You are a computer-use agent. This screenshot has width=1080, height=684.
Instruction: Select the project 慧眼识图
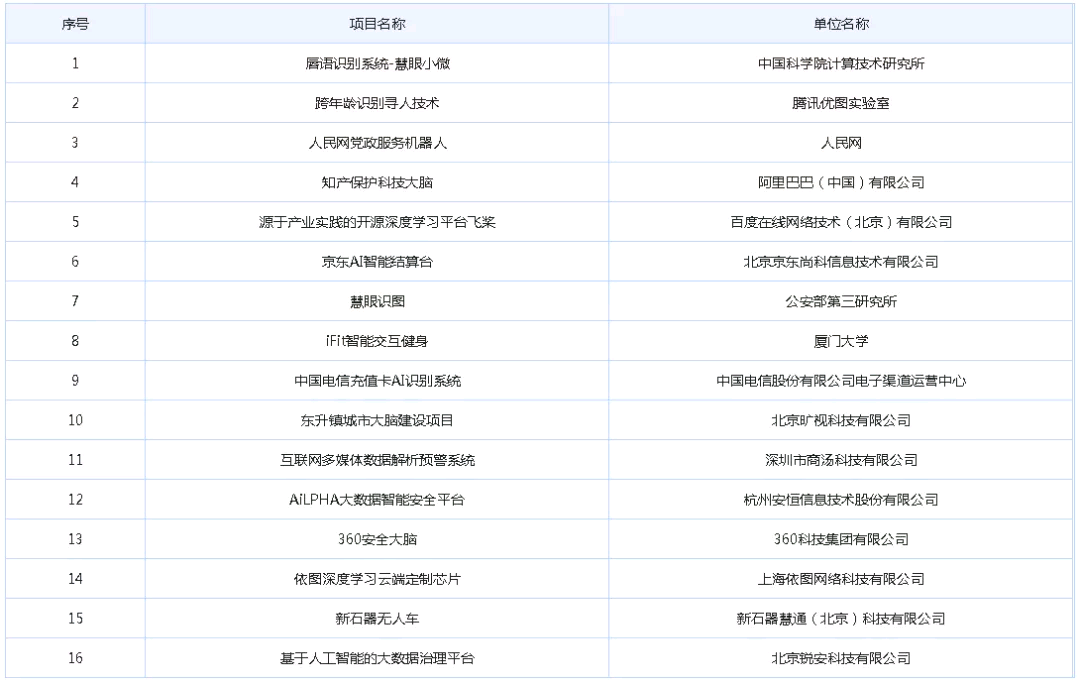coord(377,301)
